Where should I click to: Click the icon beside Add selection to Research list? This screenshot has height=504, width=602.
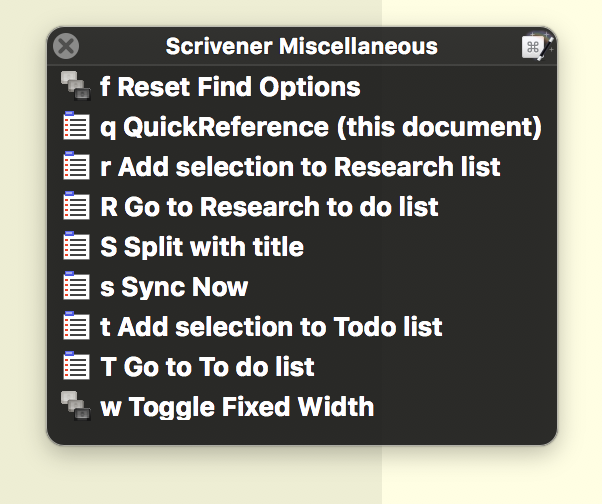click(76, 165)
